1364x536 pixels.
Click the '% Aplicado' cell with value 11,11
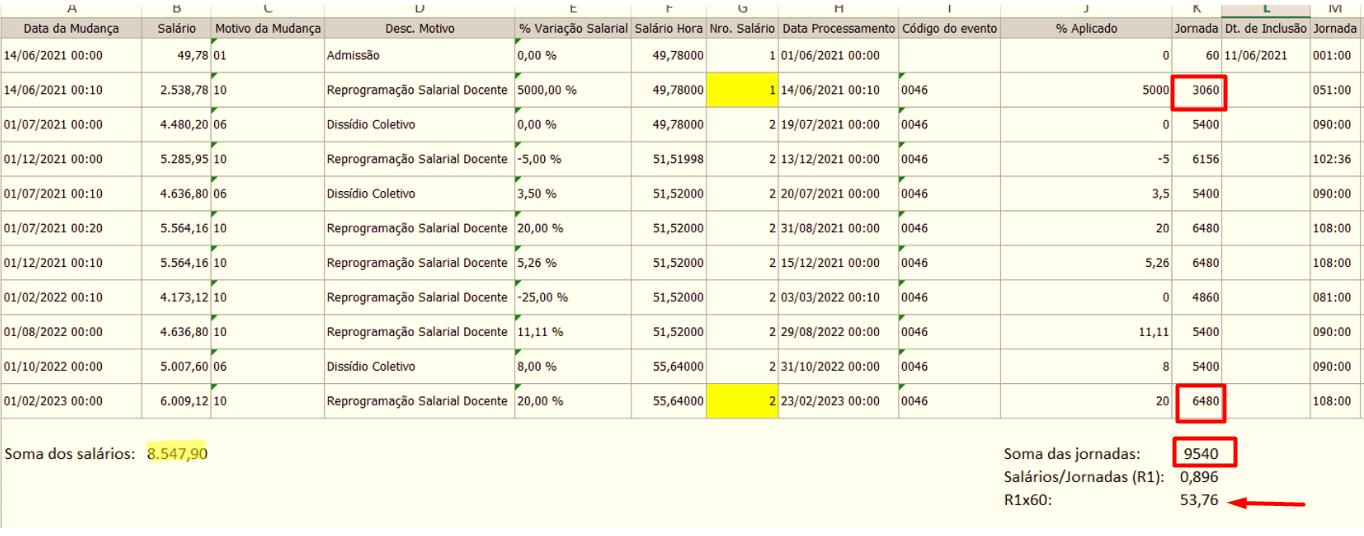click(1086, 332)
